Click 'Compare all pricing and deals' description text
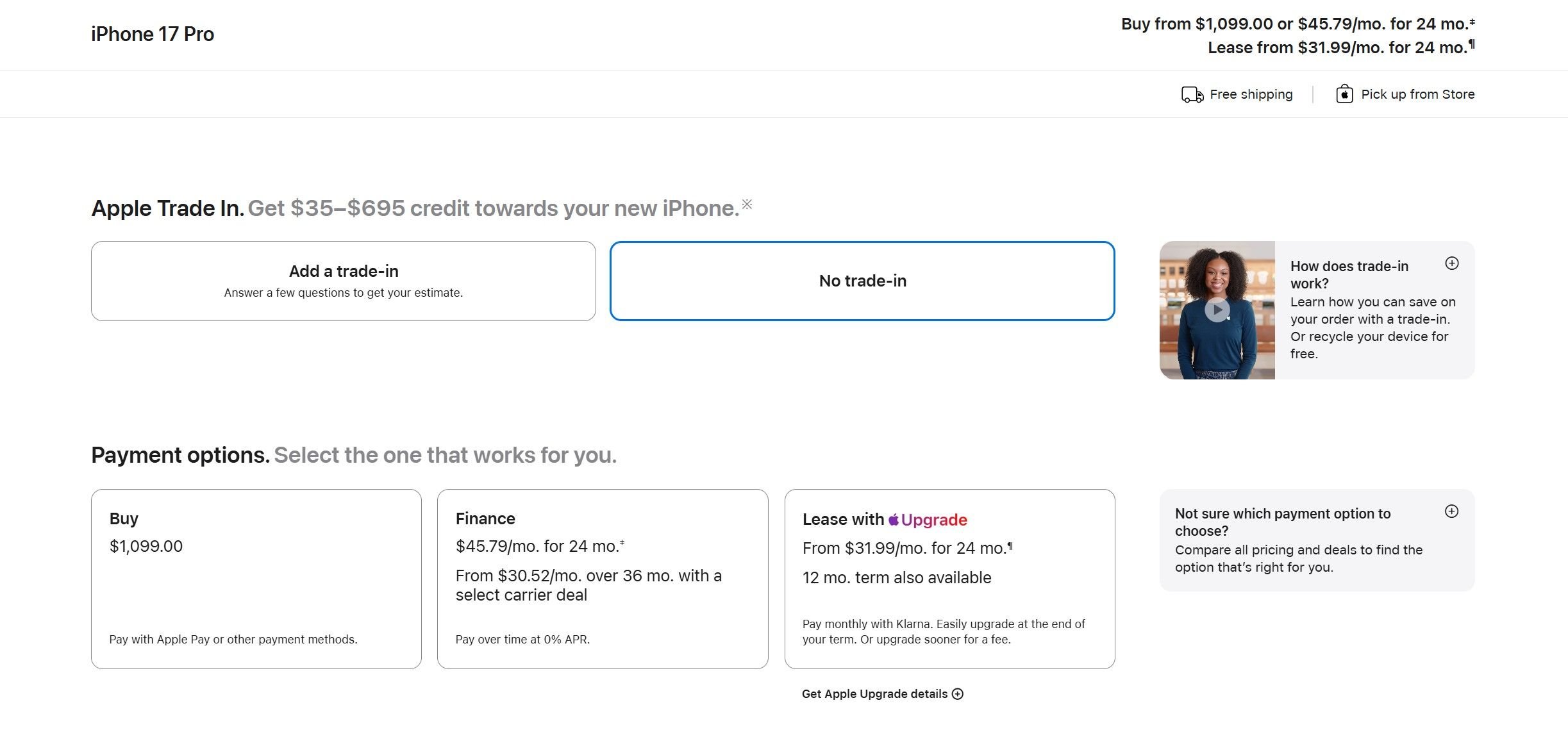Screen dimensions: 1568x755 point(1299,558)
